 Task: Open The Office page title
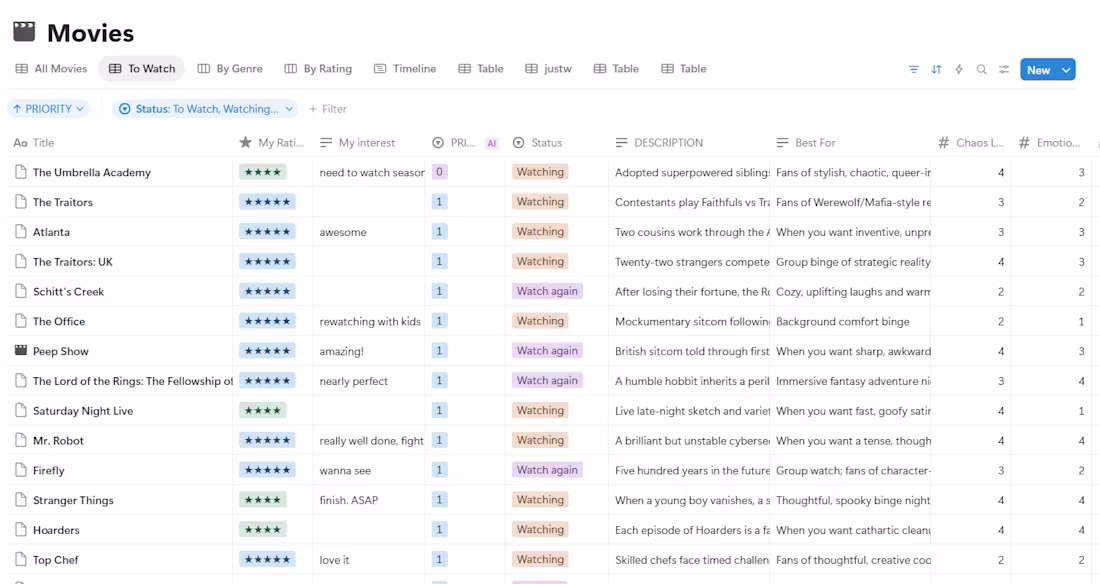[x=59, y=321]
